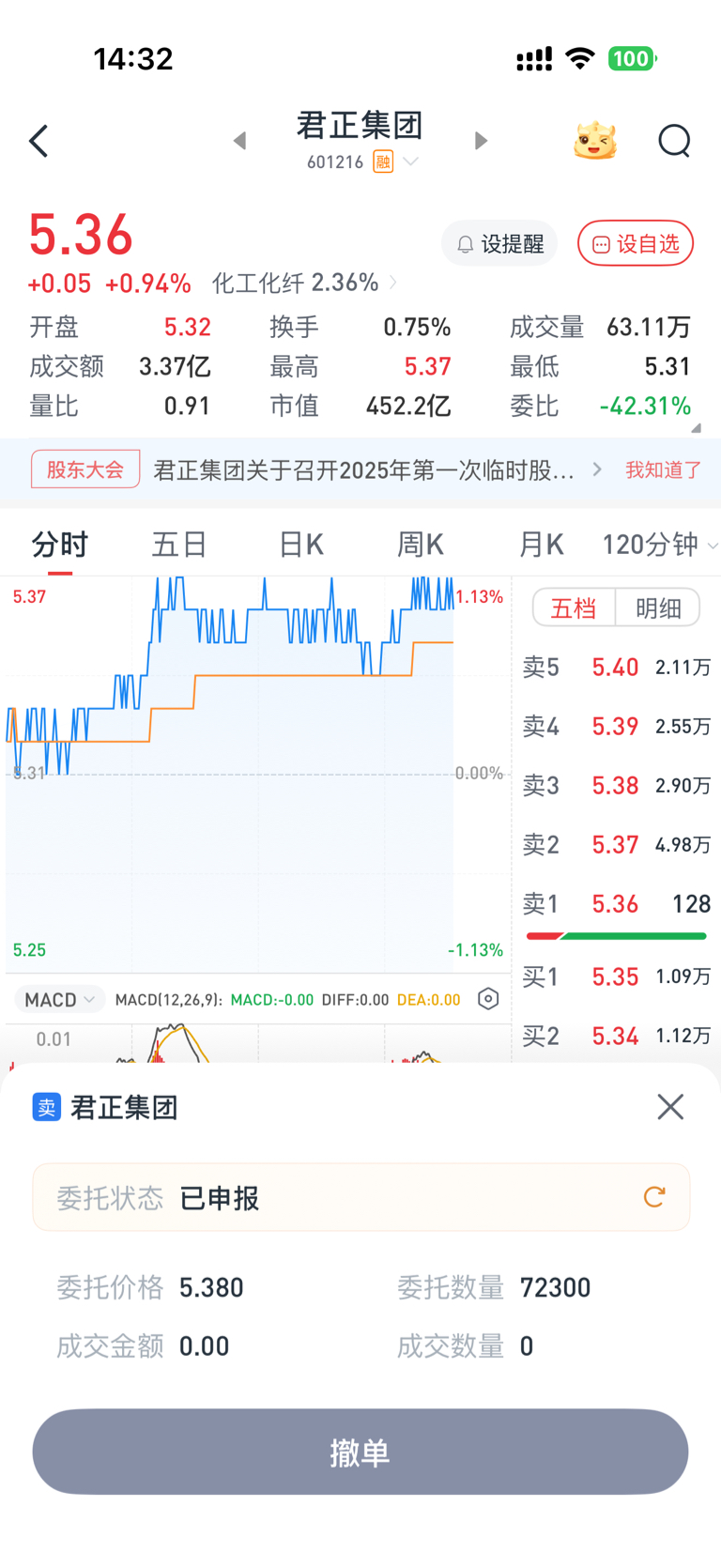721x1568 pixels.
Task: Tap the current price 5.36
Action: click(81, 235)
